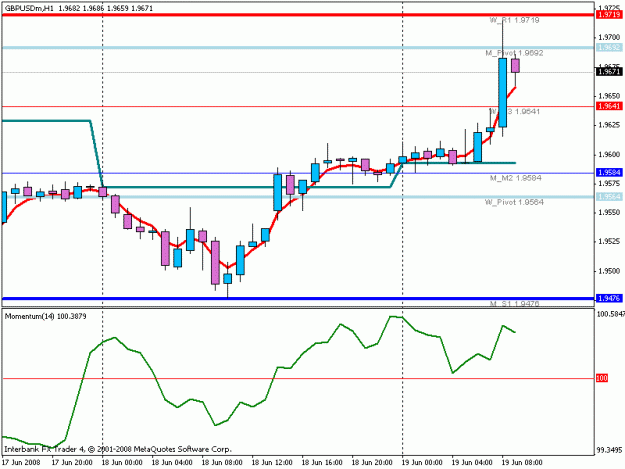Click the 19 Jun 08:00 time label

(x=522, y=462)
